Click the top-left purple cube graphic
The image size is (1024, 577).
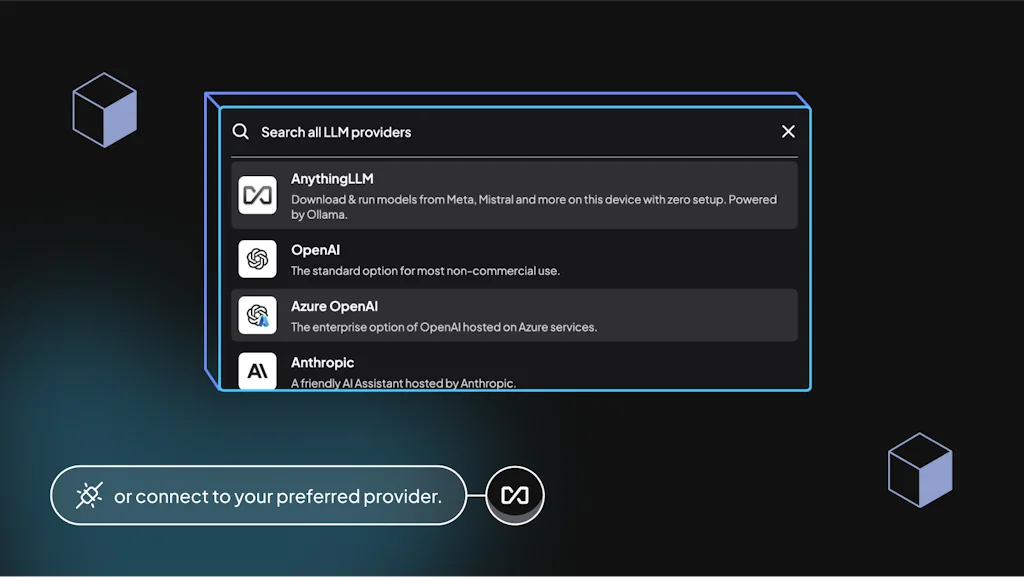(105, 110)
